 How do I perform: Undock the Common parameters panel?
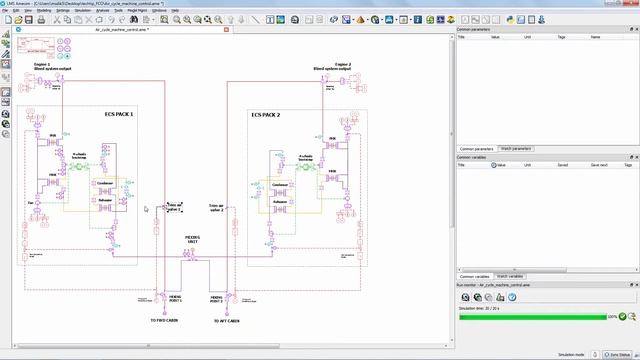[631, 29]
